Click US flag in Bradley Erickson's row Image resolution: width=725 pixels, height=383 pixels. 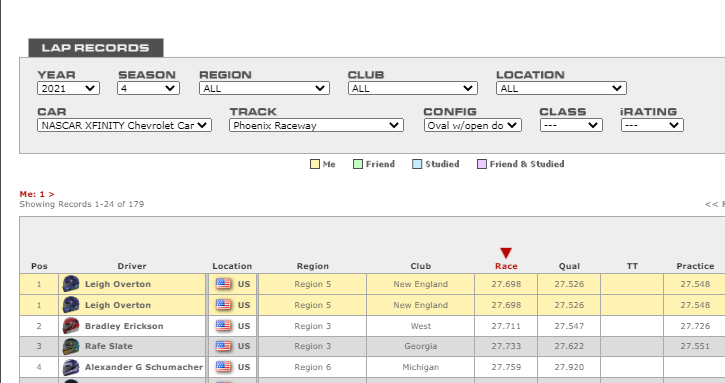[x=223, y=326]
